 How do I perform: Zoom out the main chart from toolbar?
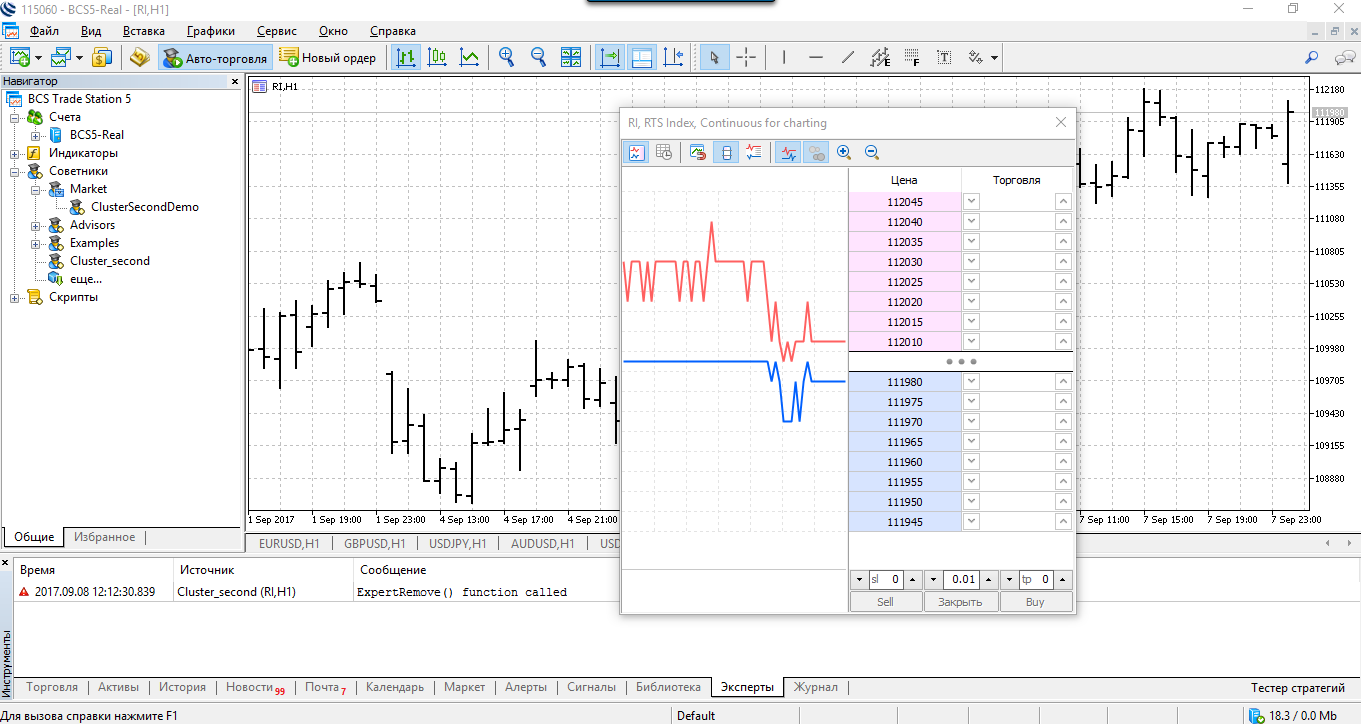(x=539, y=57)
